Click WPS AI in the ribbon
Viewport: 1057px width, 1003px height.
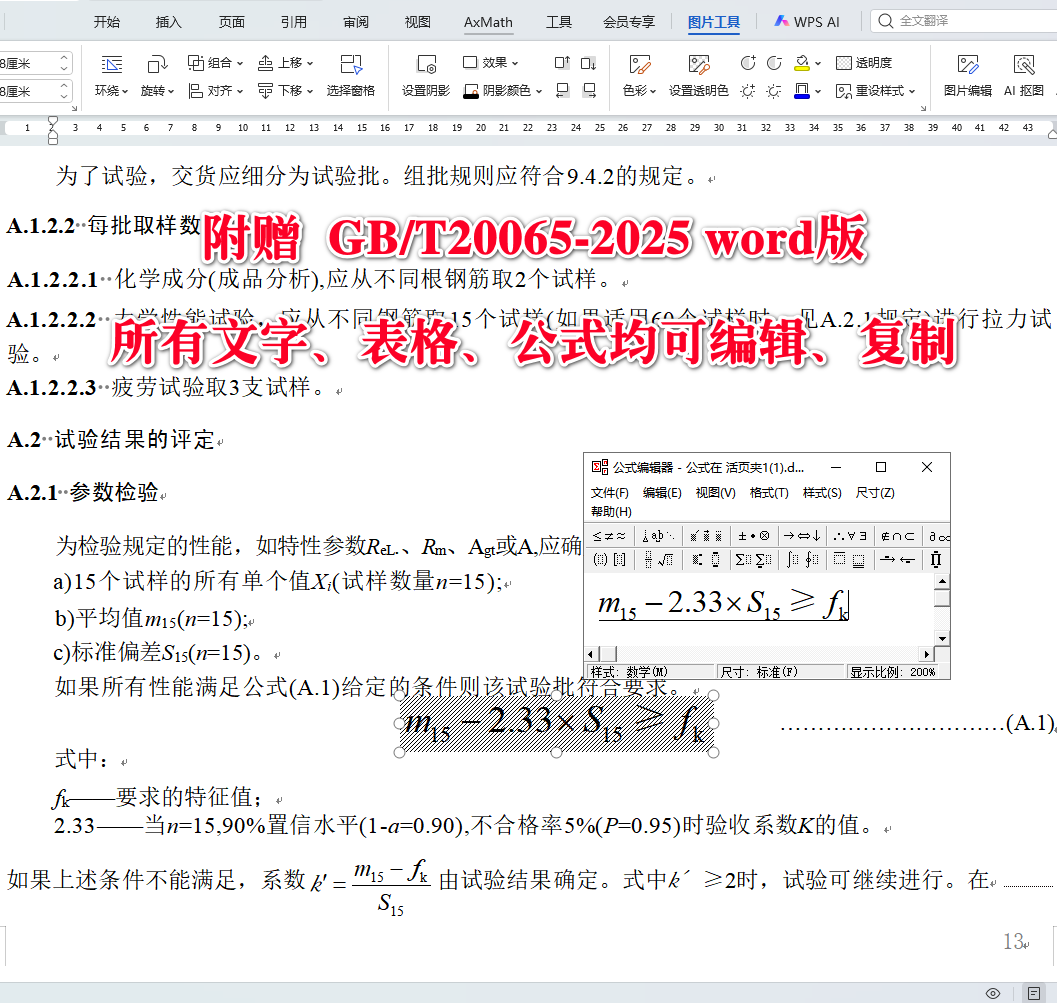coord(806,20)
